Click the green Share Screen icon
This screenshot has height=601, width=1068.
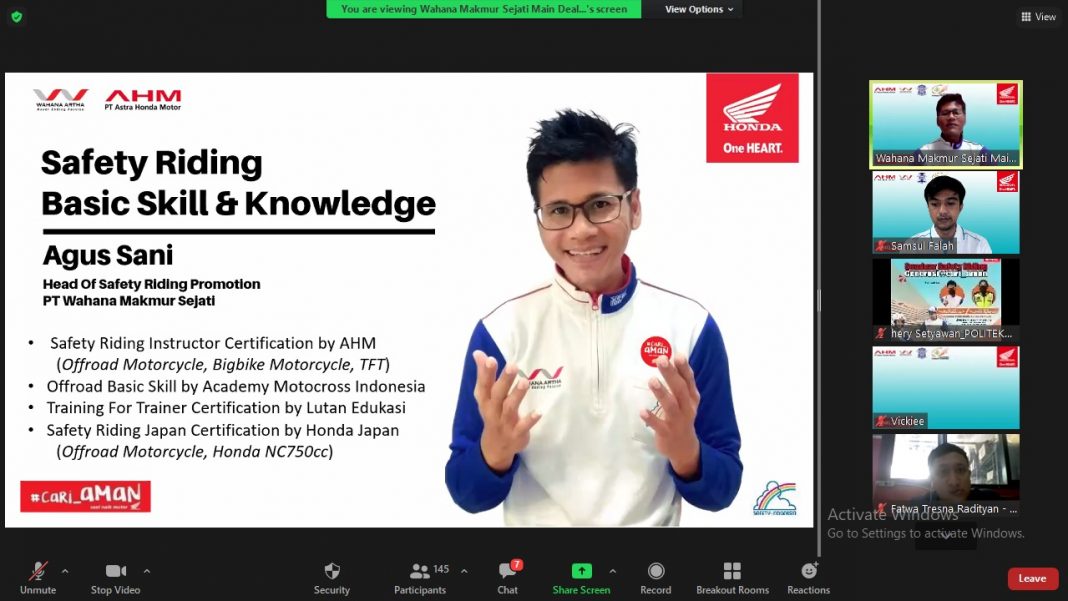tap(581, 571)
